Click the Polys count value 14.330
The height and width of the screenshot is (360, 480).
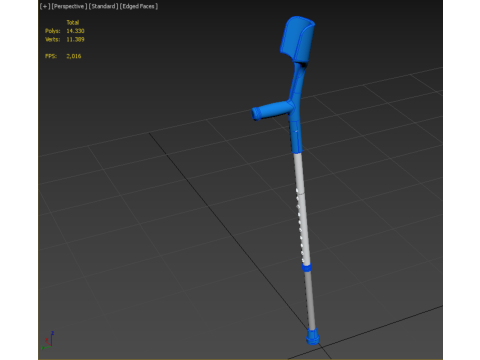point(75,31)
